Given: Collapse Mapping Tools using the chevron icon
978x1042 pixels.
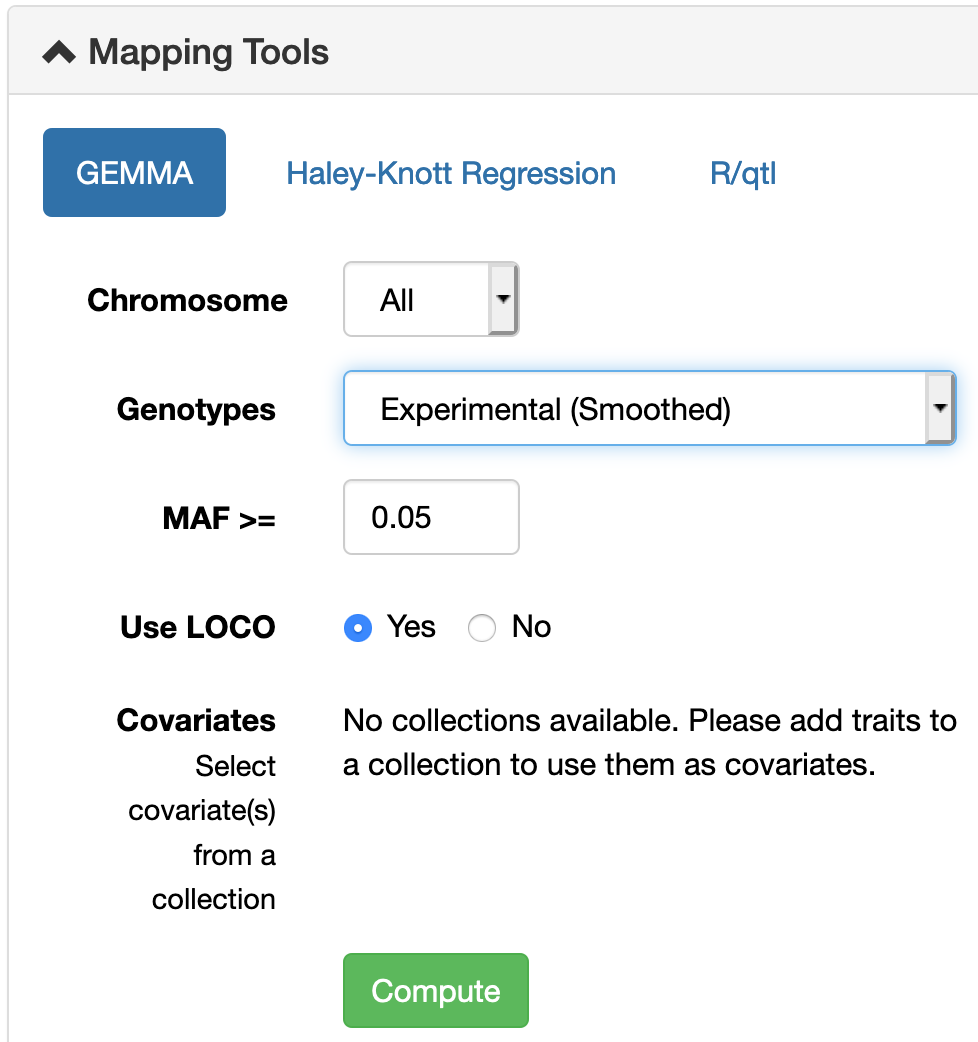Looking at the screenshot, I should 59,52.
